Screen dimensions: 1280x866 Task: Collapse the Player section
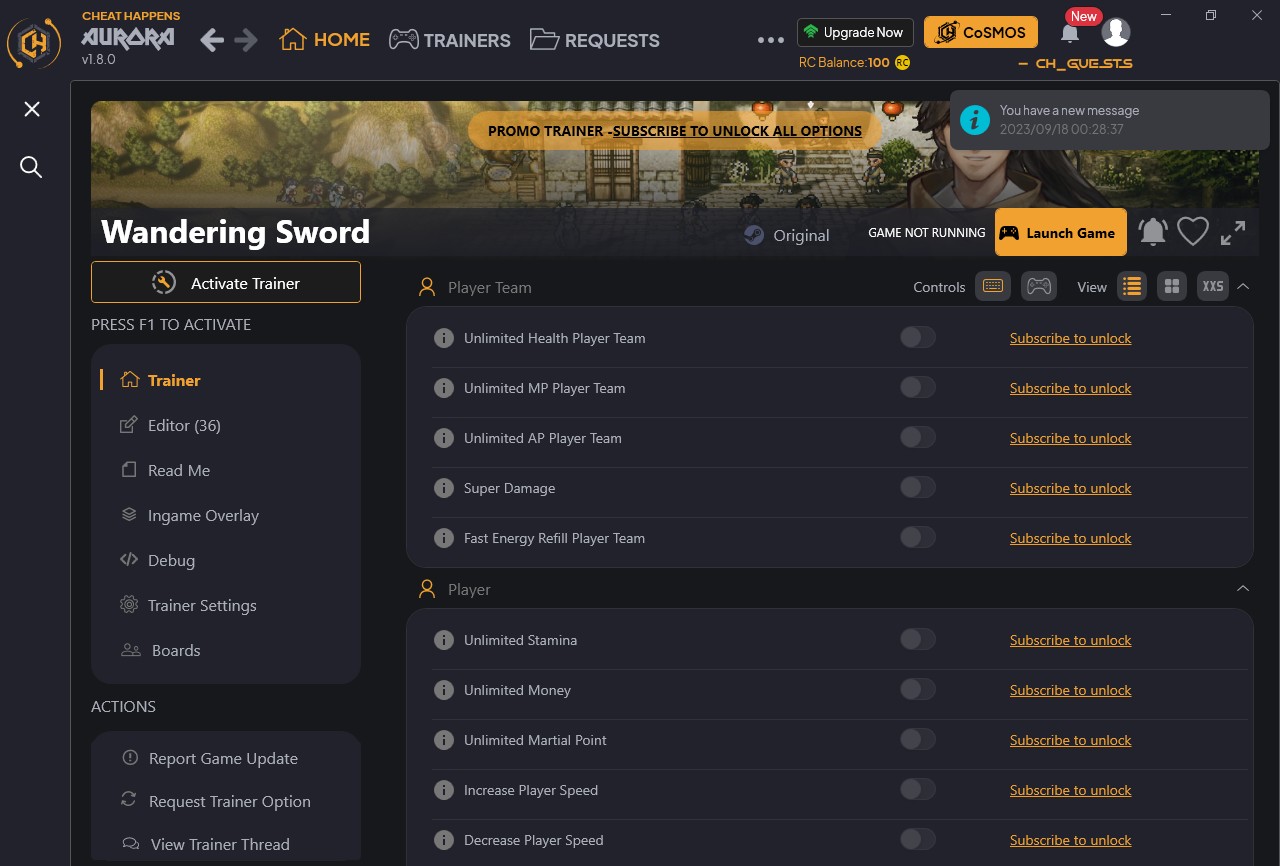[x=1243, y=588]
